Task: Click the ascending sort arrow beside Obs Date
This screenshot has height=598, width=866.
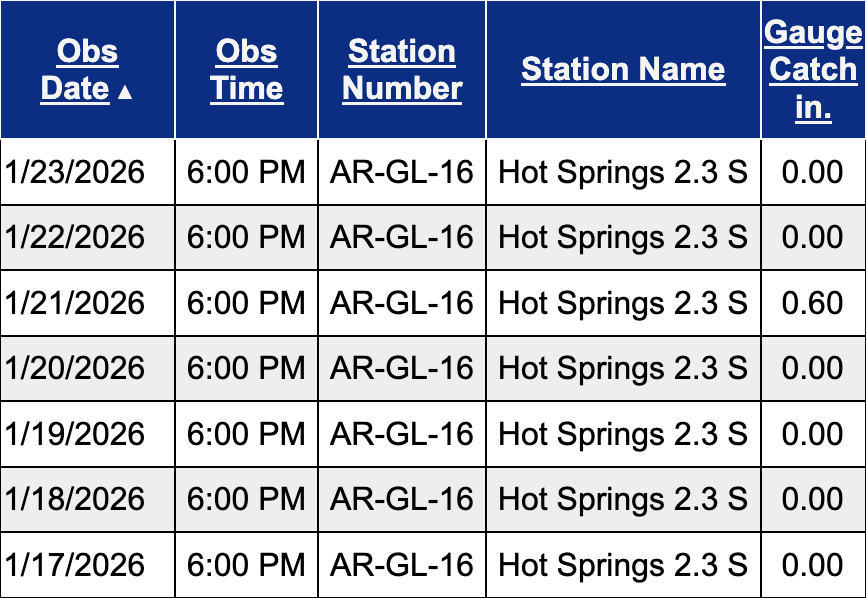Action: [125, 93]
